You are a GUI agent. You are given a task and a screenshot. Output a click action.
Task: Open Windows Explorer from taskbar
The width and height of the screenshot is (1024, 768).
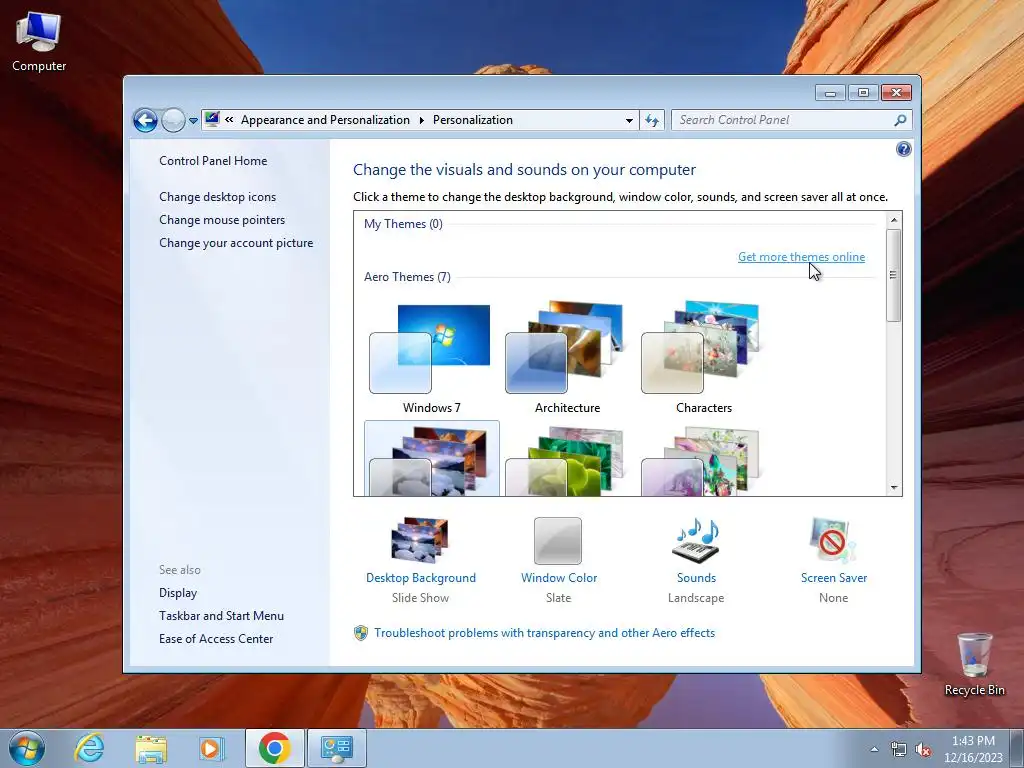point(151,749)
